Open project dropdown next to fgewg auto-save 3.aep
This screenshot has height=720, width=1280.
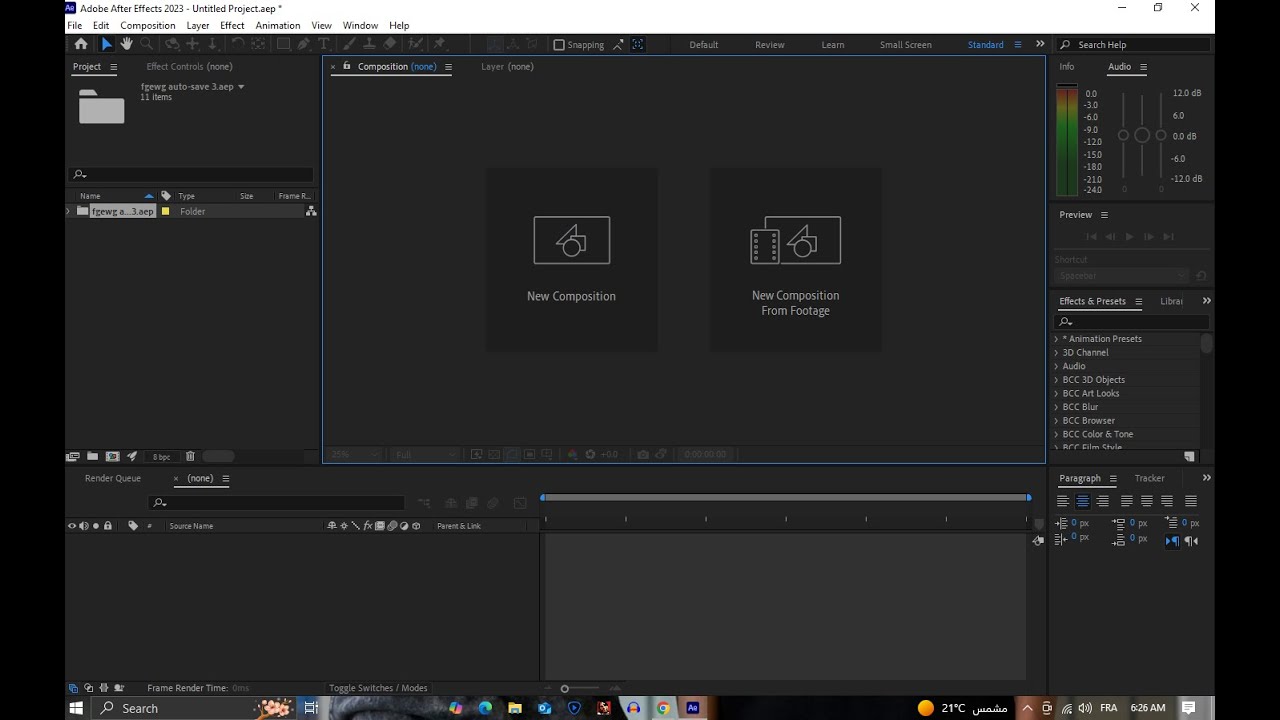coord(241,87)
